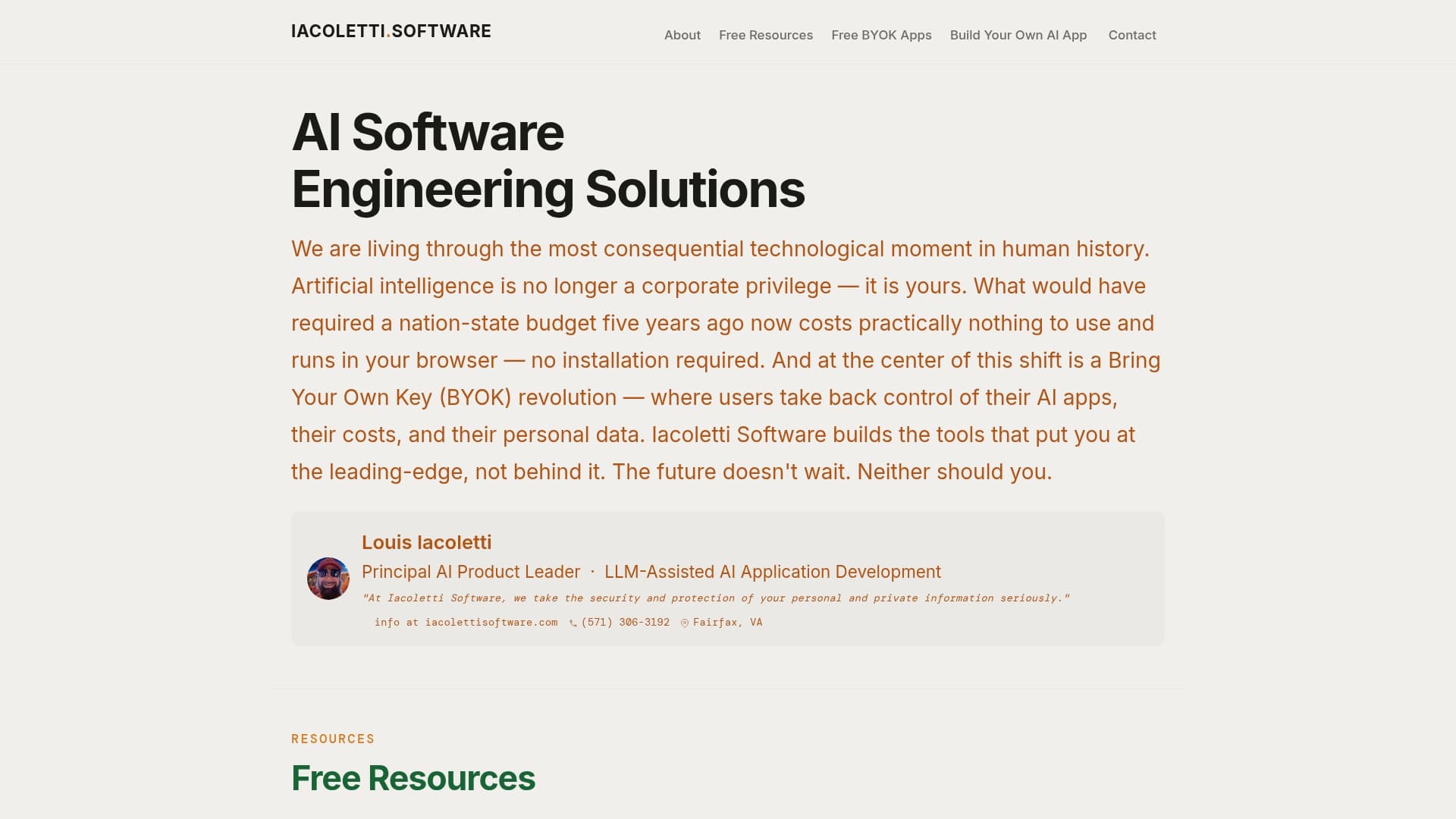1456x819 pixels.
Task: Click the (571) 306-3192 phone link
Action: coord(625,622)
